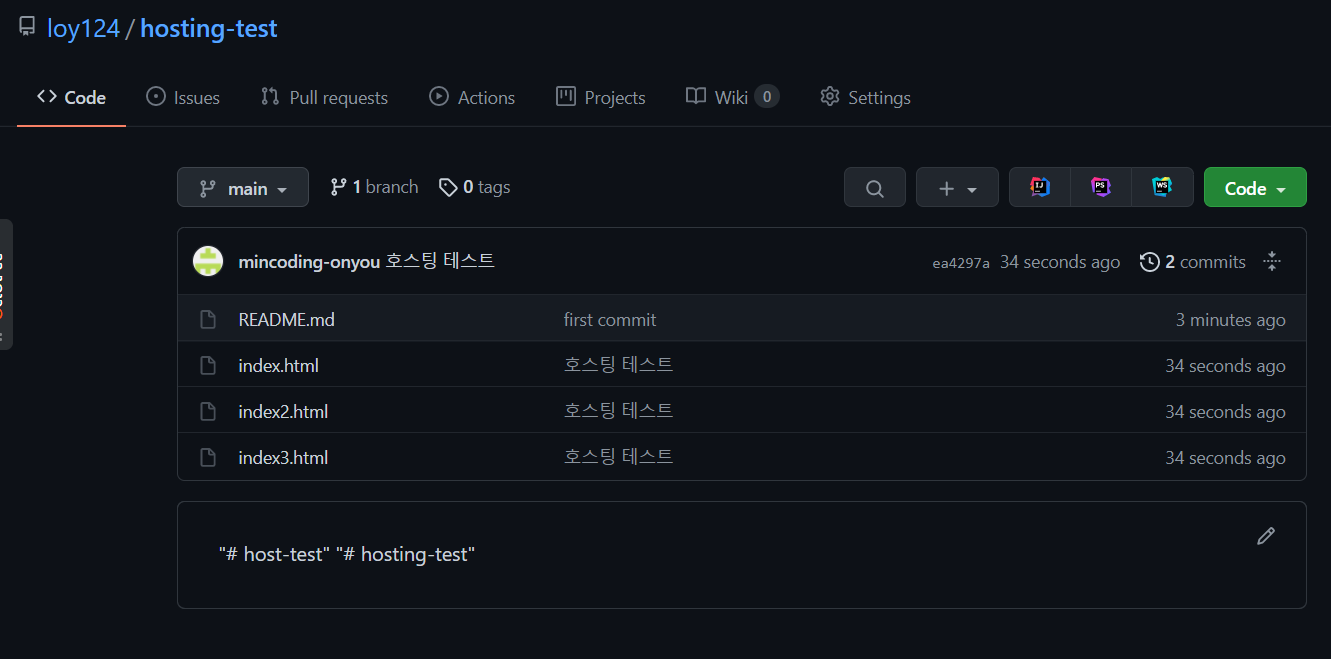
Task: Expand the main branch dropdown
Action: coord(243,187)
